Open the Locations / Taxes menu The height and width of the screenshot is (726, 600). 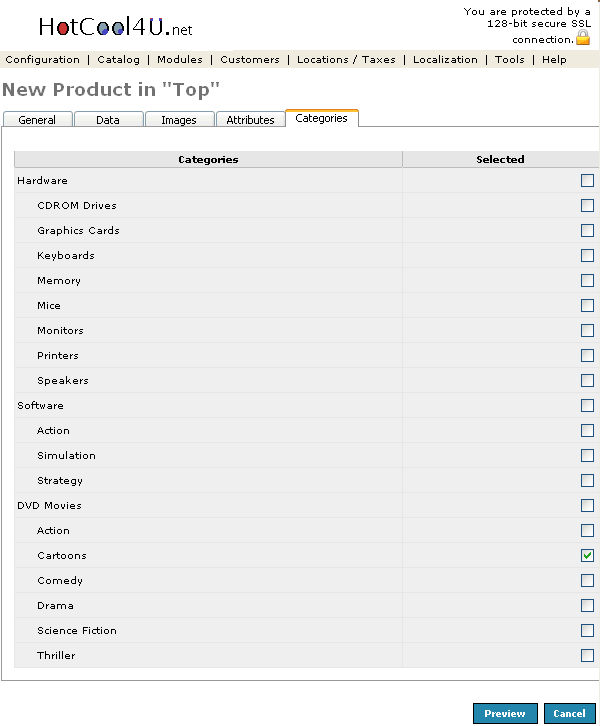346,60
